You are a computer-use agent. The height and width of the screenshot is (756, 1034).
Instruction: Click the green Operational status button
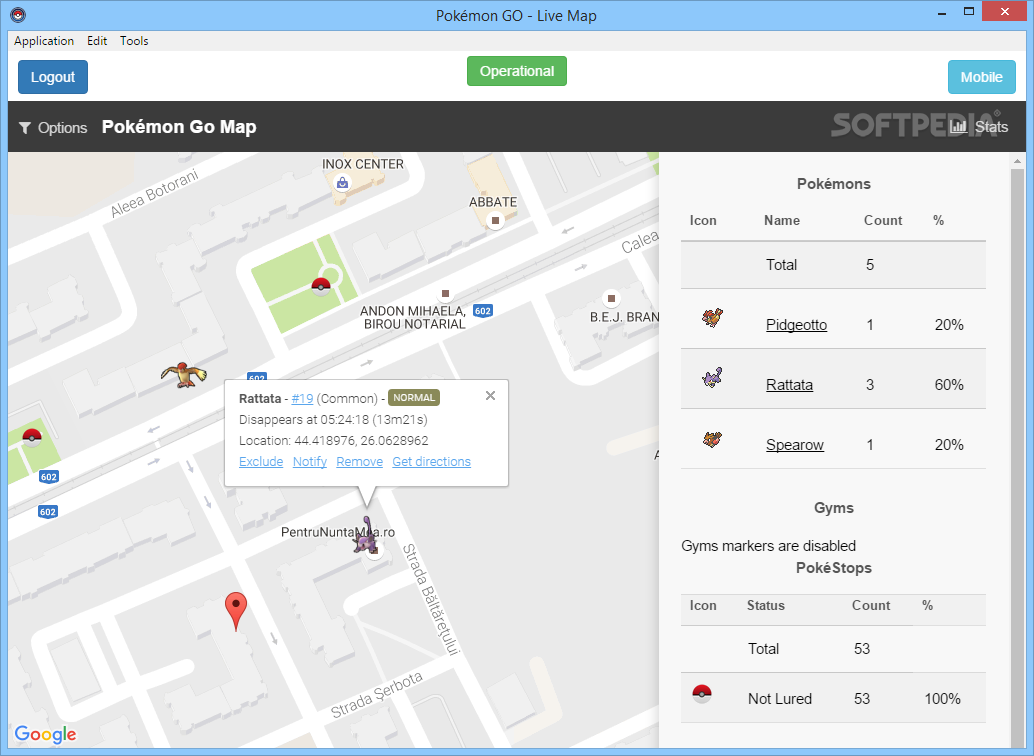click(x=517, y=71)
